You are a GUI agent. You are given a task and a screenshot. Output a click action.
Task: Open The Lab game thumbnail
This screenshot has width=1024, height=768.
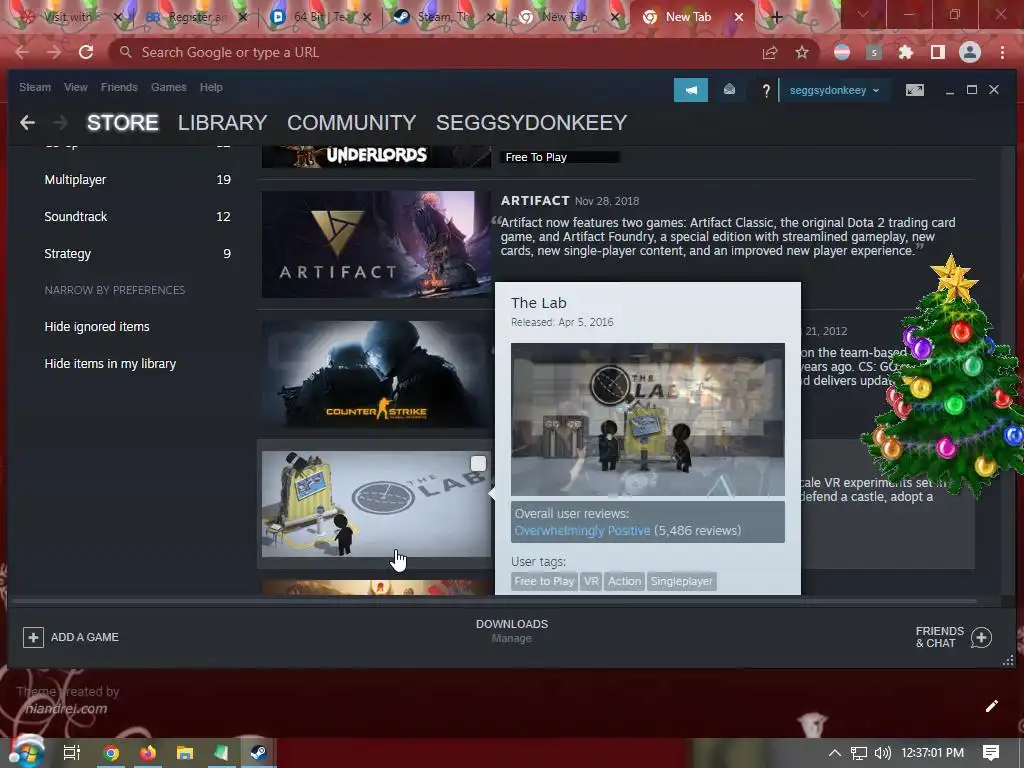376,504
